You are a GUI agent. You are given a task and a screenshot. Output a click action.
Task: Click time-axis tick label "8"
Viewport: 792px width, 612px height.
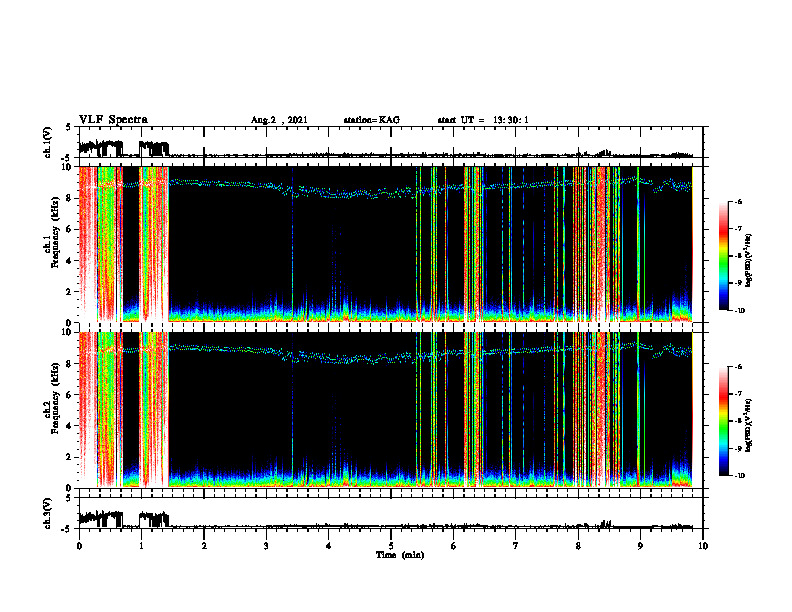[578, 546]
